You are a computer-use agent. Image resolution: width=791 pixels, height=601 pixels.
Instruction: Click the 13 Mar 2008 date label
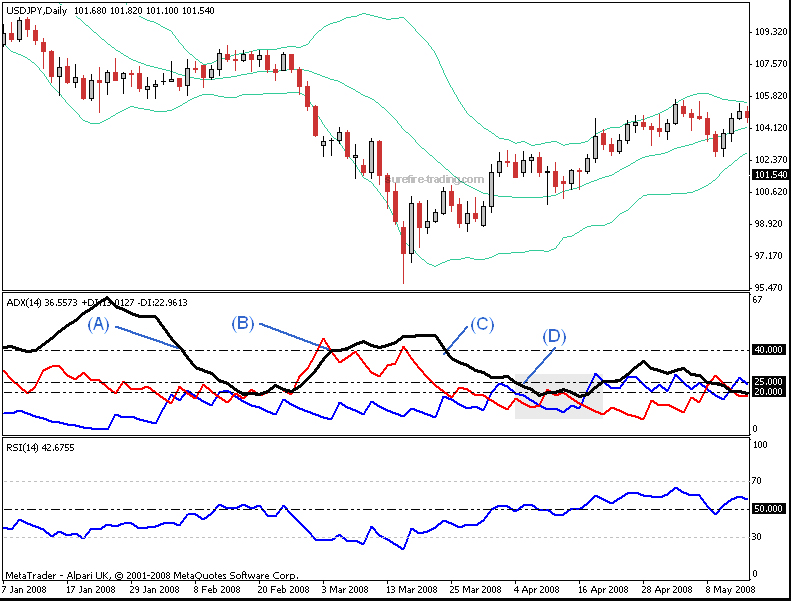click(412, 589)
